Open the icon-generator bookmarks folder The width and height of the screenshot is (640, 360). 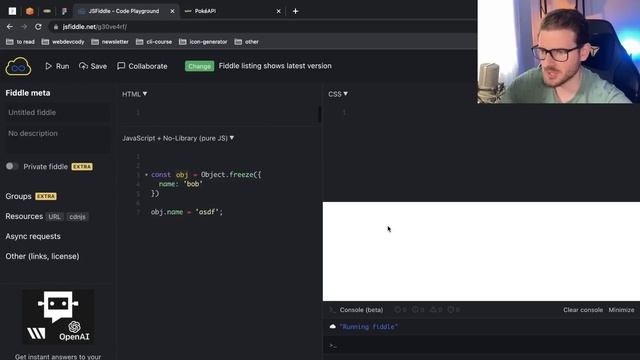pos(203,42)
